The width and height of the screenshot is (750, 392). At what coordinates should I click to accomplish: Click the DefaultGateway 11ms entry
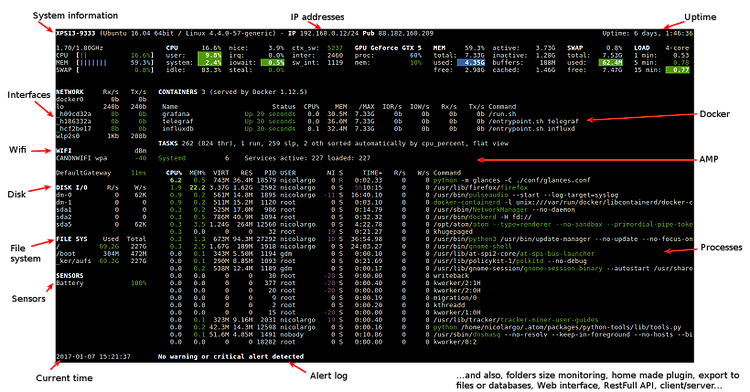(101, 173)
